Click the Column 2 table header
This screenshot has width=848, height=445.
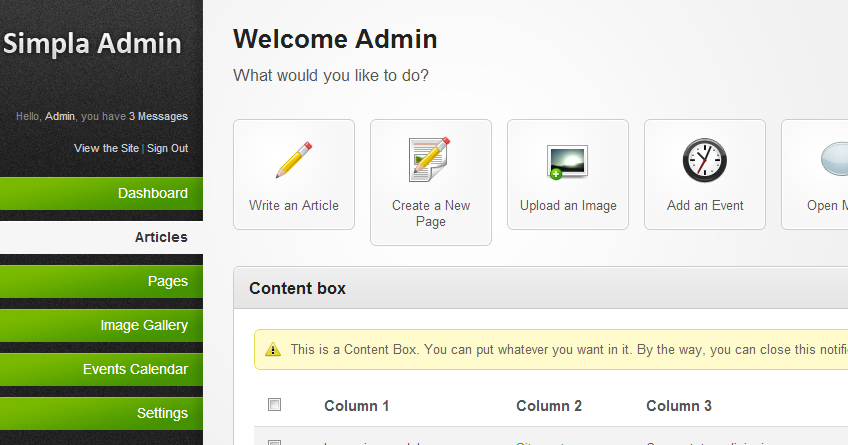[549, 406]
